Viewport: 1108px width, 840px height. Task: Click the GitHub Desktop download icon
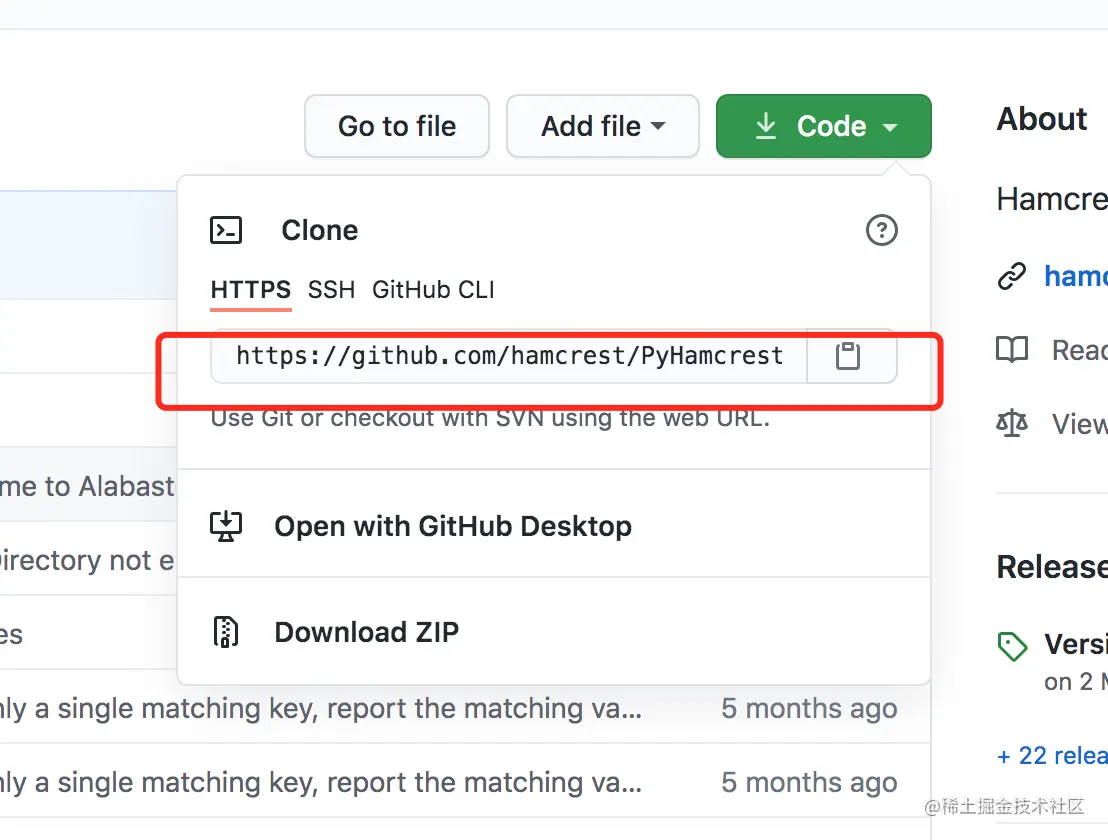pos(226,526)
